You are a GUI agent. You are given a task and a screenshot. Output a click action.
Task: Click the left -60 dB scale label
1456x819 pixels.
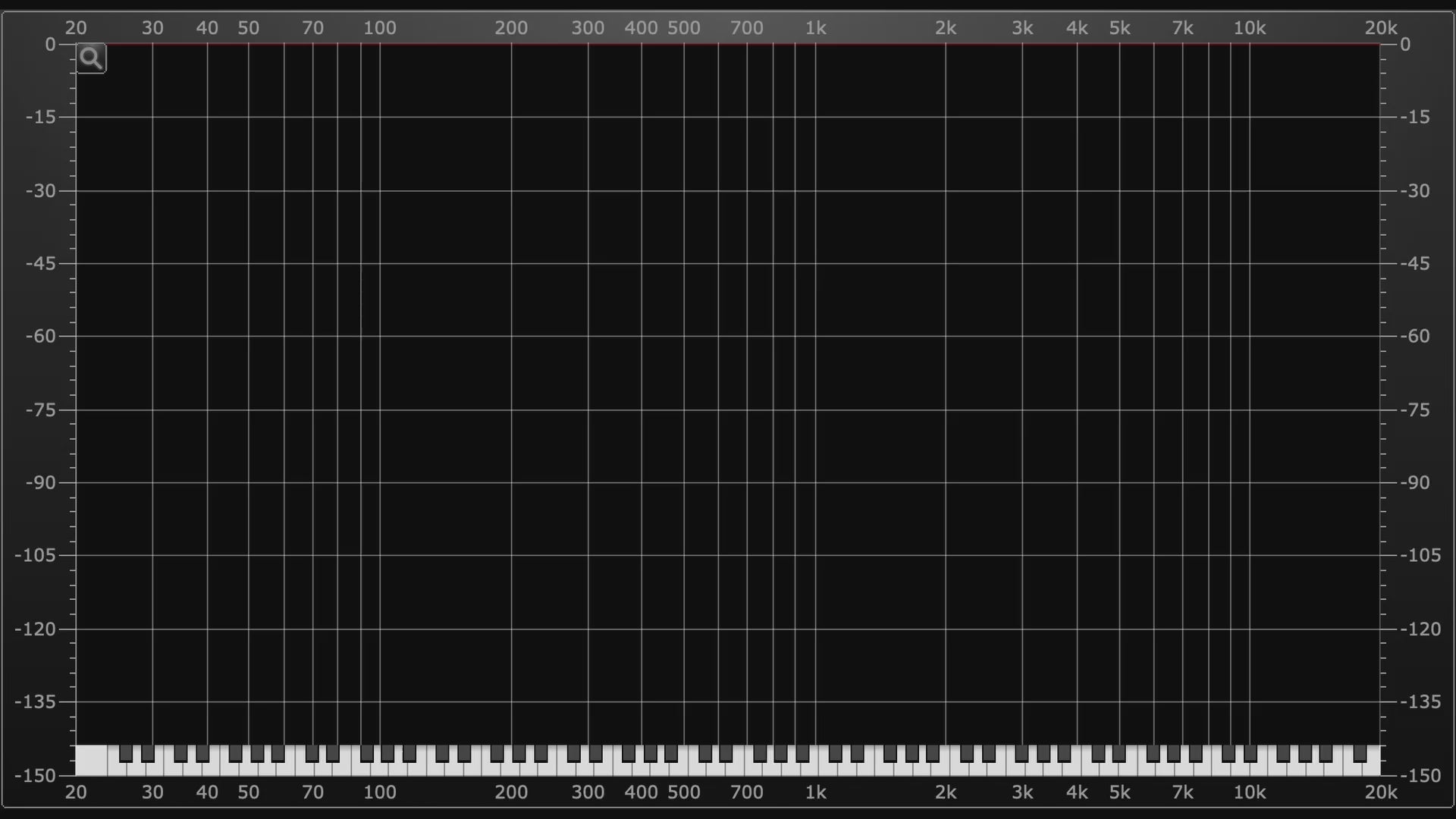[x=41, y=336]
